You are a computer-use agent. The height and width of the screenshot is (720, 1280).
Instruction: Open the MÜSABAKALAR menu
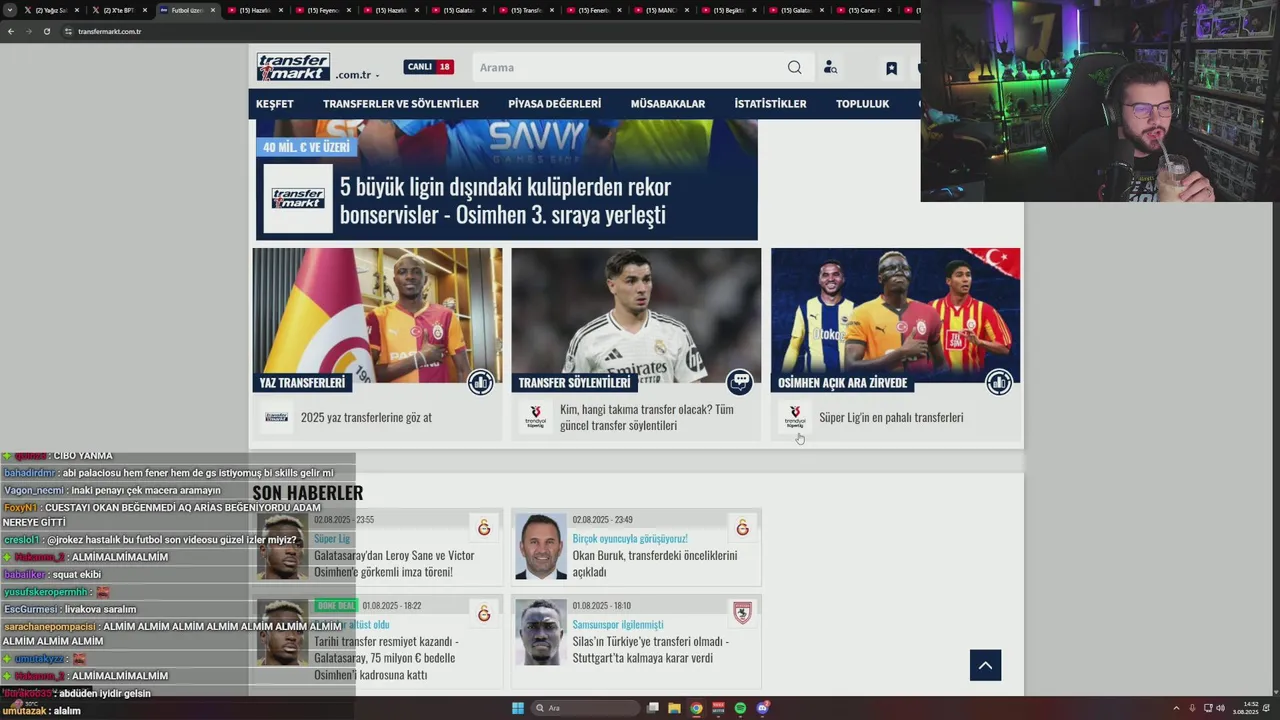point(668,104)
